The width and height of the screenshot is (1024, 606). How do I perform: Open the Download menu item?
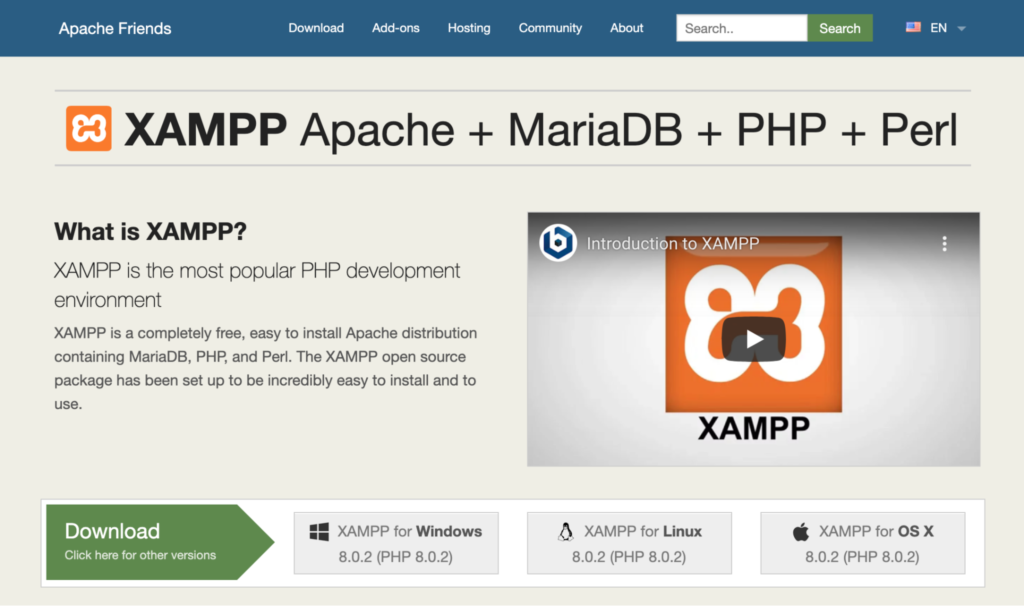click(x=316, y=28)
